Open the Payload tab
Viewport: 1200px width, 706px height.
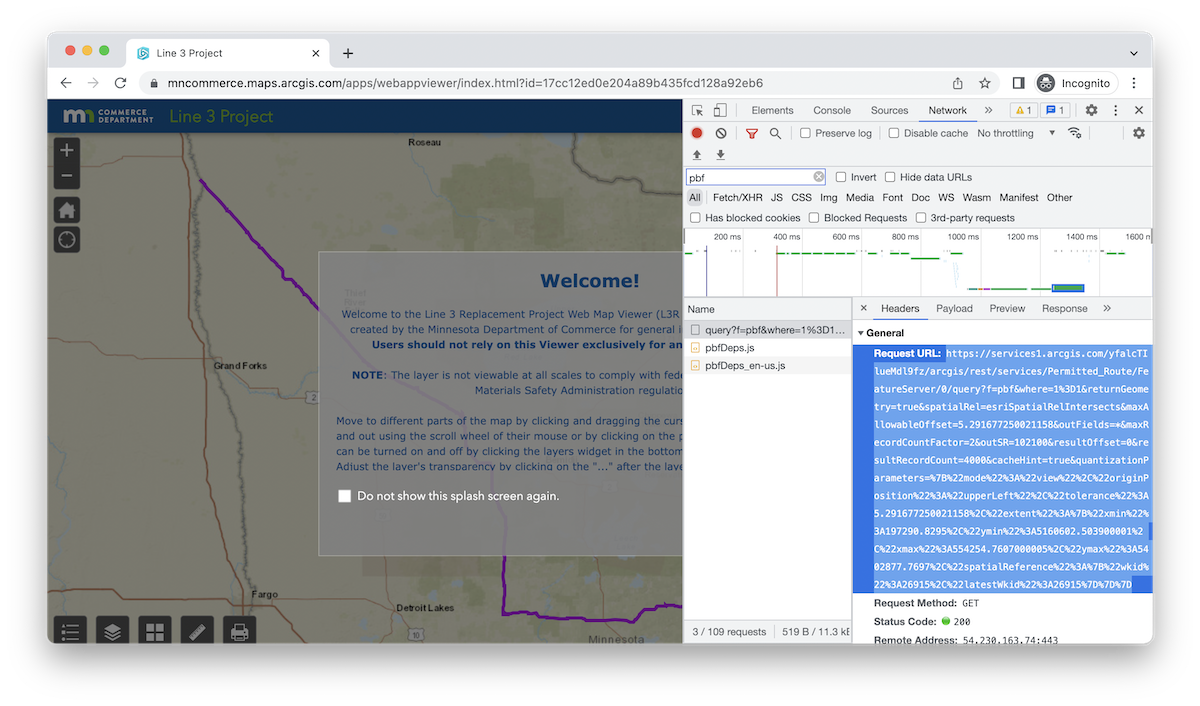pyautogui.click(x=954, y=309)
